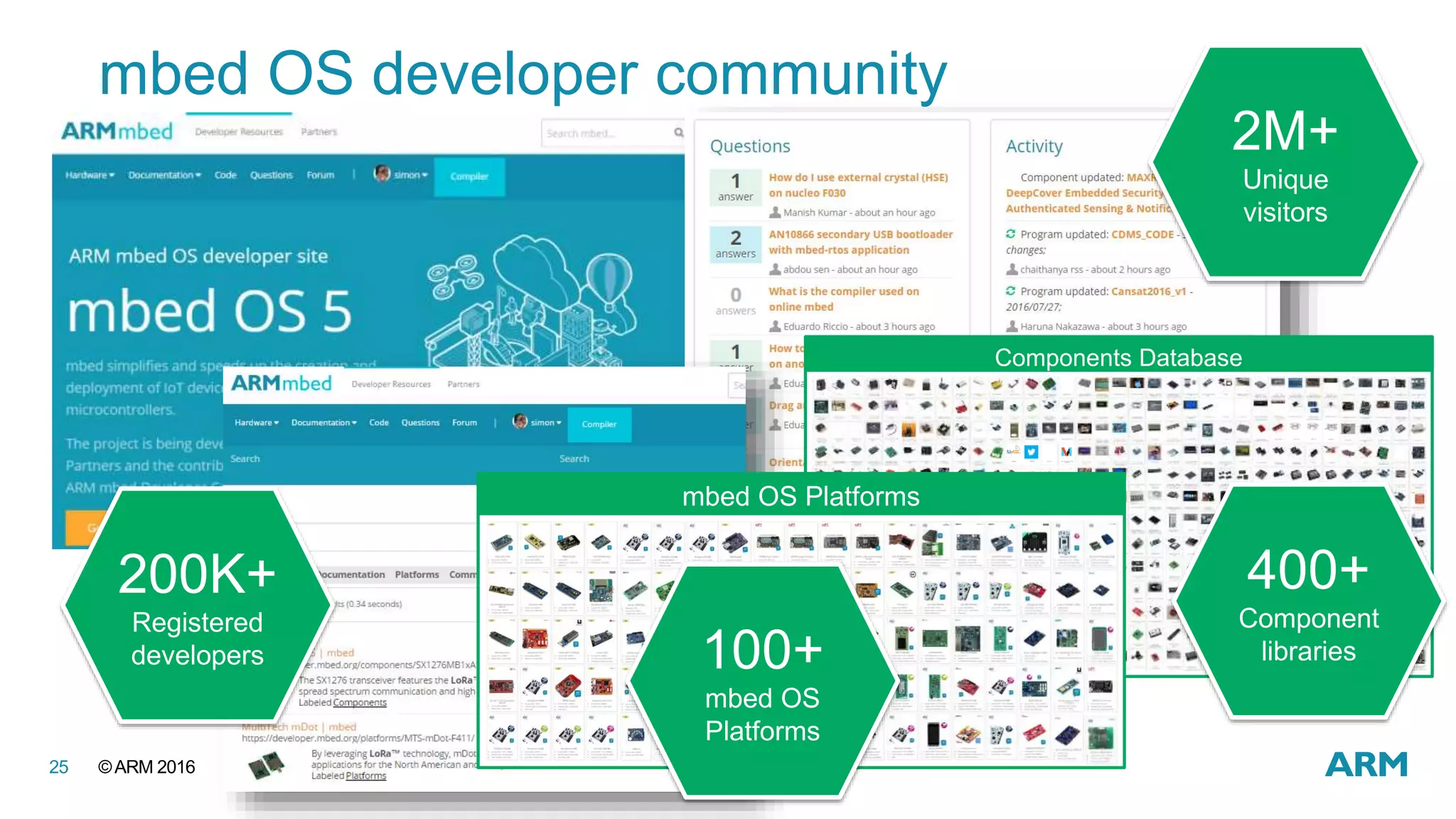
Task: Click the ARMmbed logo in the overlapping front window
Action: click(x=282, y=383)
